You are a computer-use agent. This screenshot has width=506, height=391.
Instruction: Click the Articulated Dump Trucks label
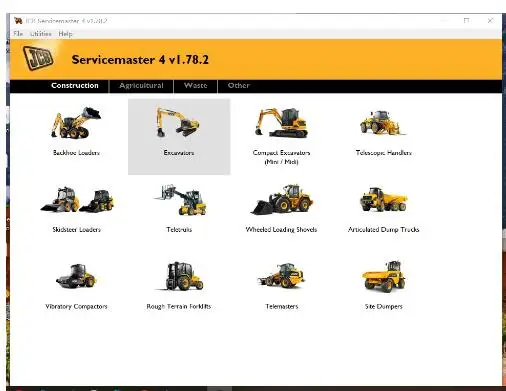point(384,230)
